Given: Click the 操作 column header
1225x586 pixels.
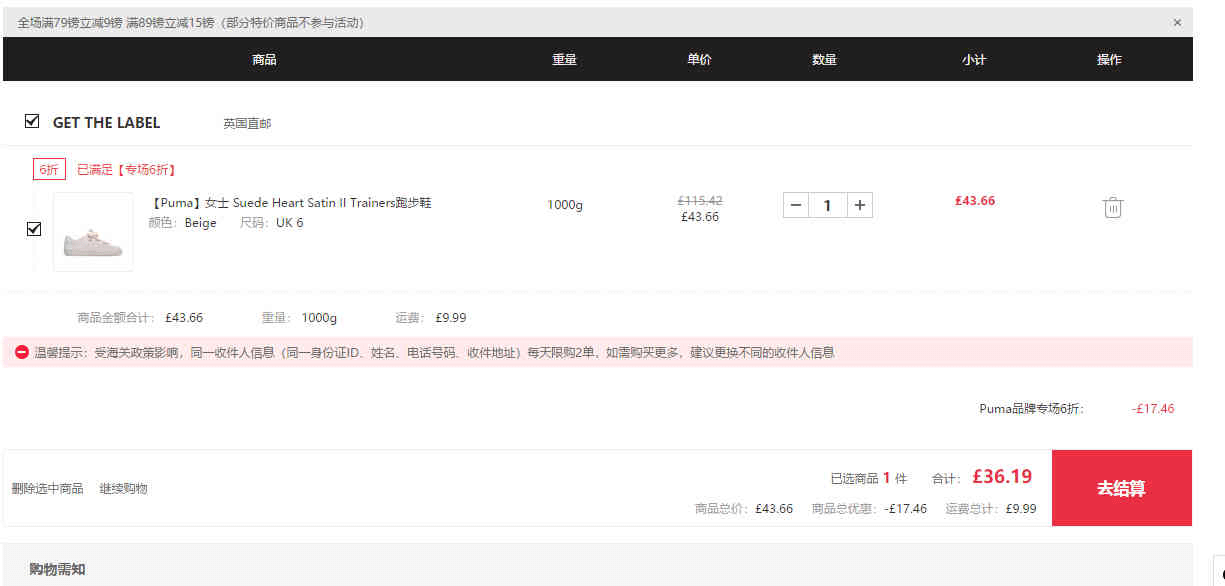Looking at the screenshot, I should pyautogui.click(x=1109, y=60).
